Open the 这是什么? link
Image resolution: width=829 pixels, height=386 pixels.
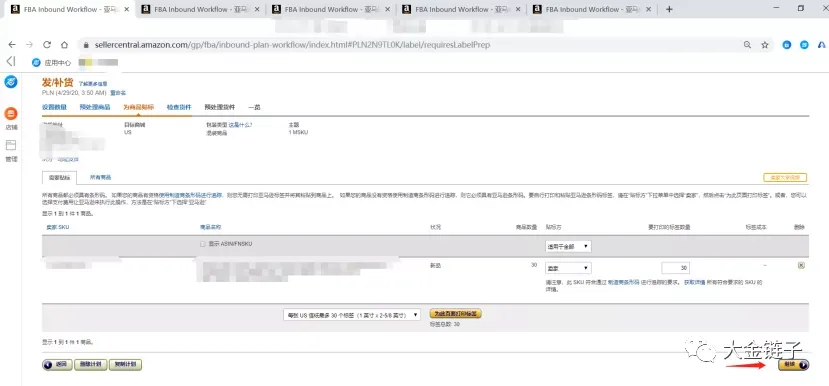(x=241, y=125)
